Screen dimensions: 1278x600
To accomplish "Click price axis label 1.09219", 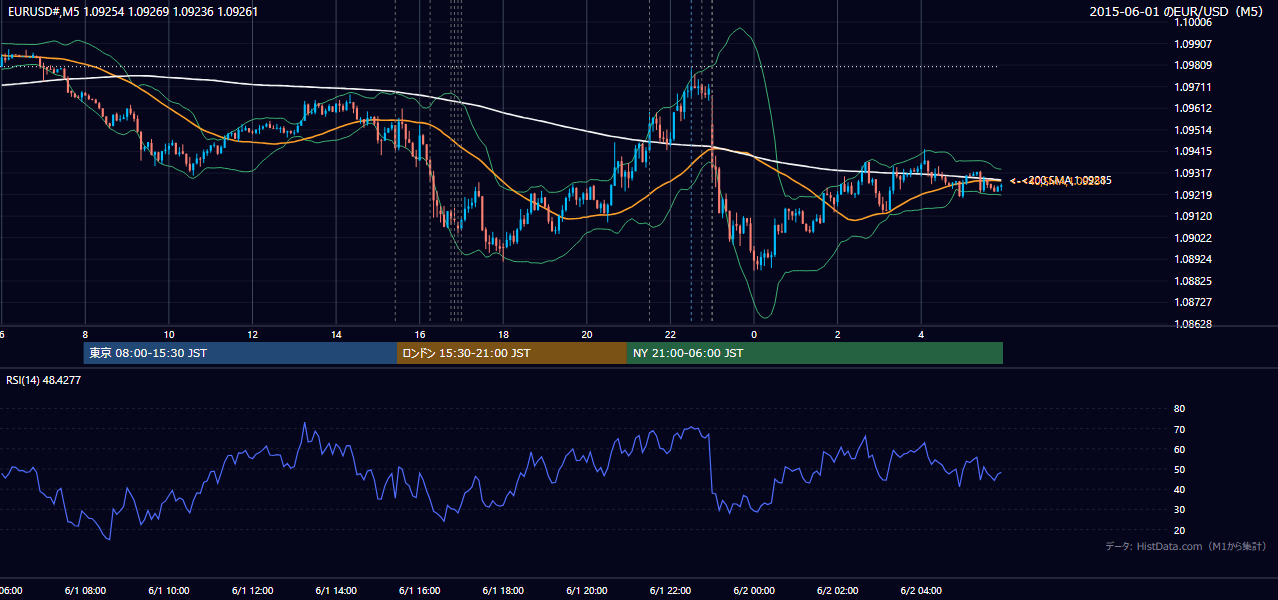I will point(1192,195).
